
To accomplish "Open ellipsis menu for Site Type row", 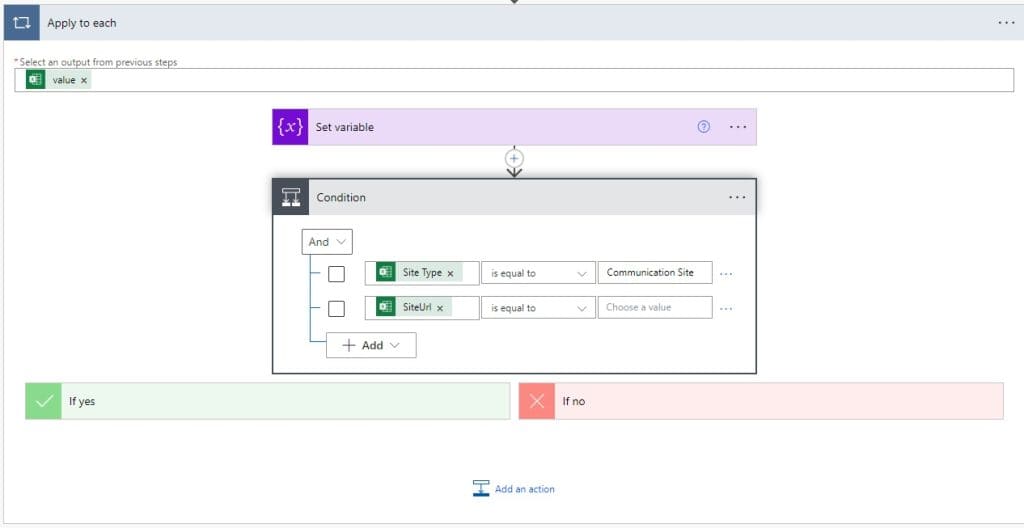I will (726, 274).
